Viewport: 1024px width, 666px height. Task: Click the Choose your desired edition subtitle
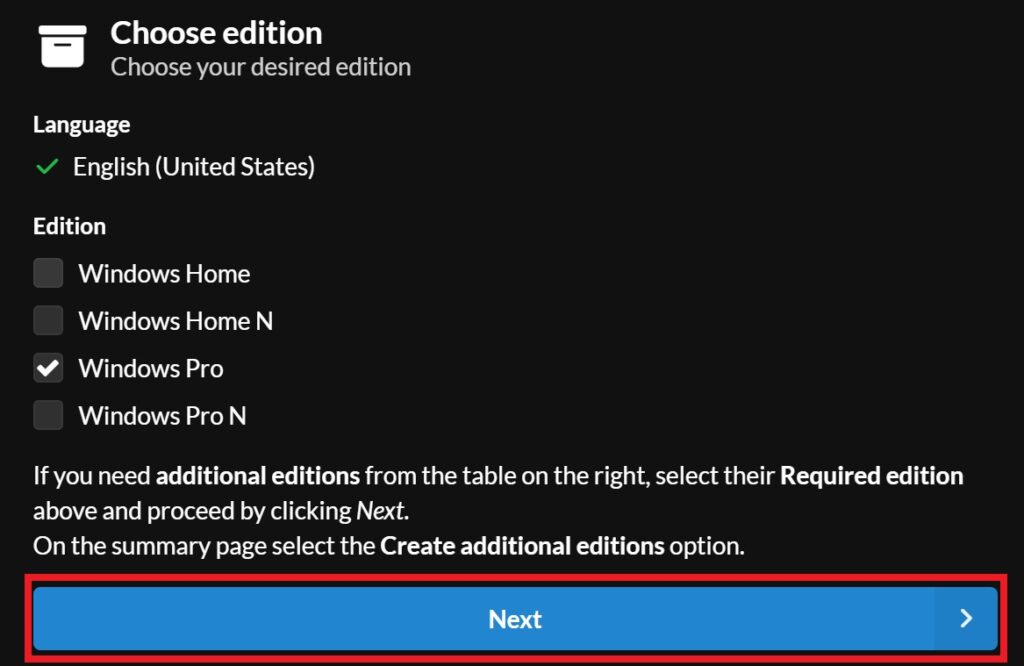click(260, 68)
